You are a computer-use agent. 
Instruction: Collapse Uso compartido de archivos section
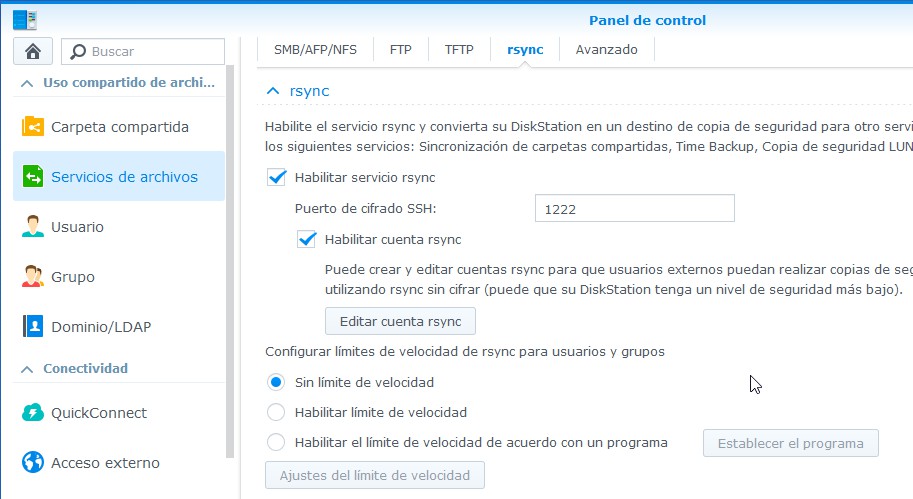[27, 83]
